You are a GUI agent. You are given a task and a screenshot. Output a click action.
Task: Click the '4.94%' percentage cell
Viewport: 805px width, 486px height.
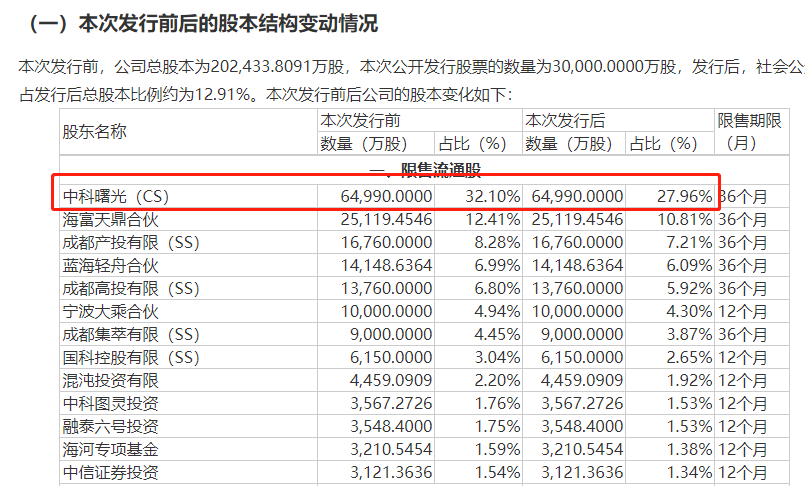pyautogui.click(x=497, y=312)
